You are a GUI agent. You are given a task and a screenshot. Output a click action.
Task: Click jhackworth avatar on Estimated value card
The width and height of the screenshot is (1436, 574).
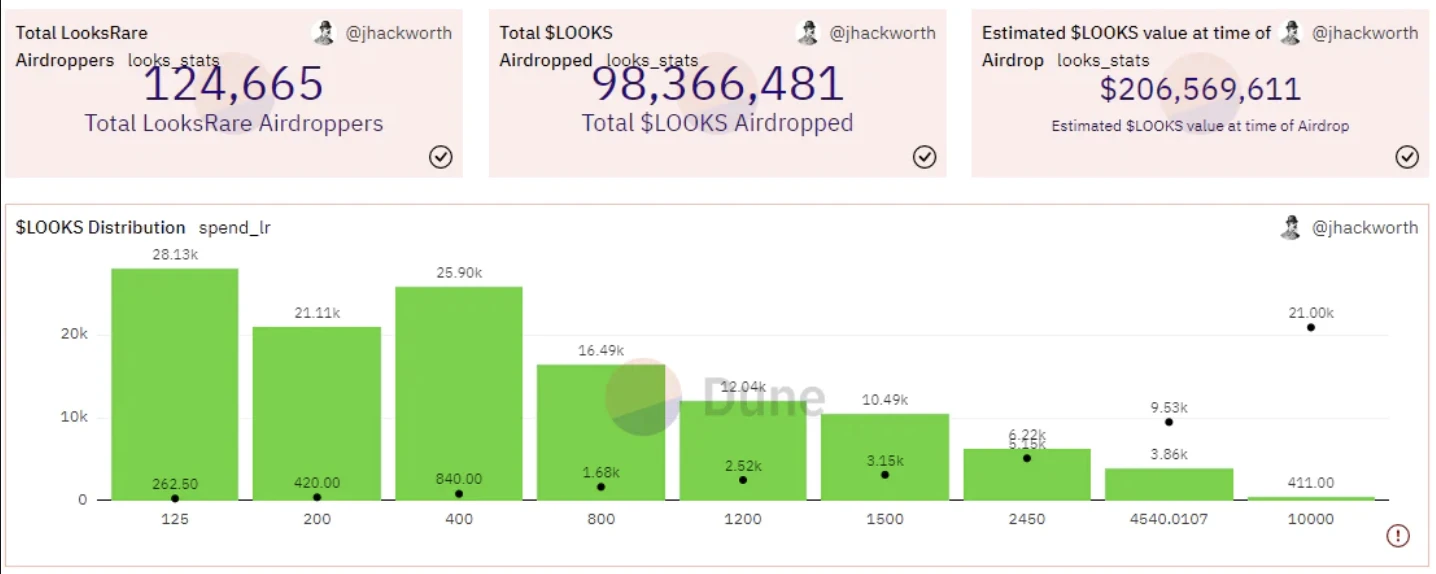[1291, 33]
